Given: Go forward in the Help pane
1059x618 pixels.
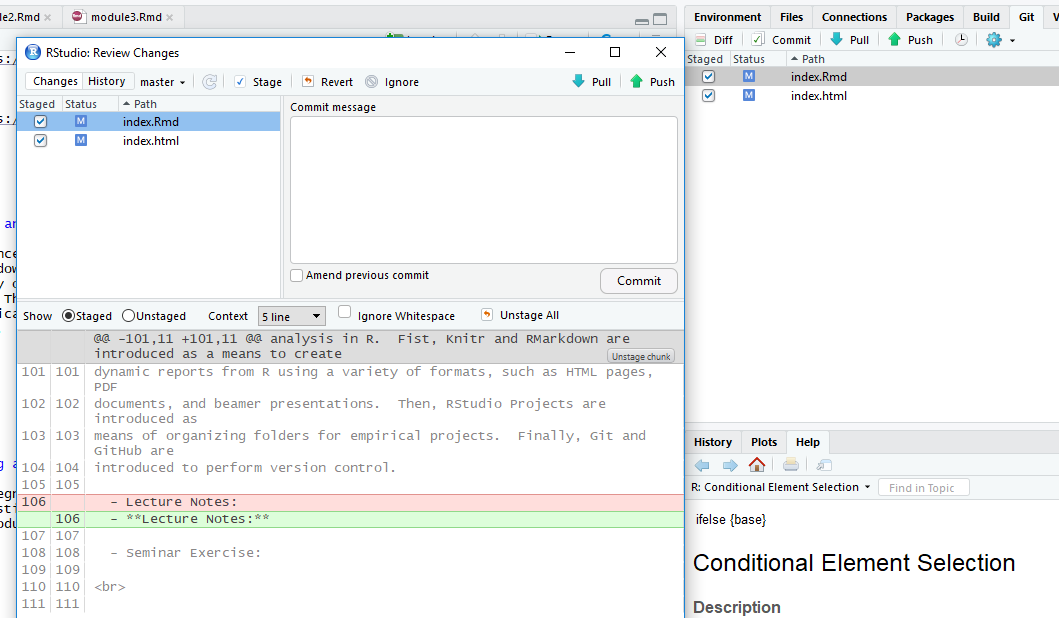Looking at the screenshot, I should pyautogui.click(x=730, y=465).
